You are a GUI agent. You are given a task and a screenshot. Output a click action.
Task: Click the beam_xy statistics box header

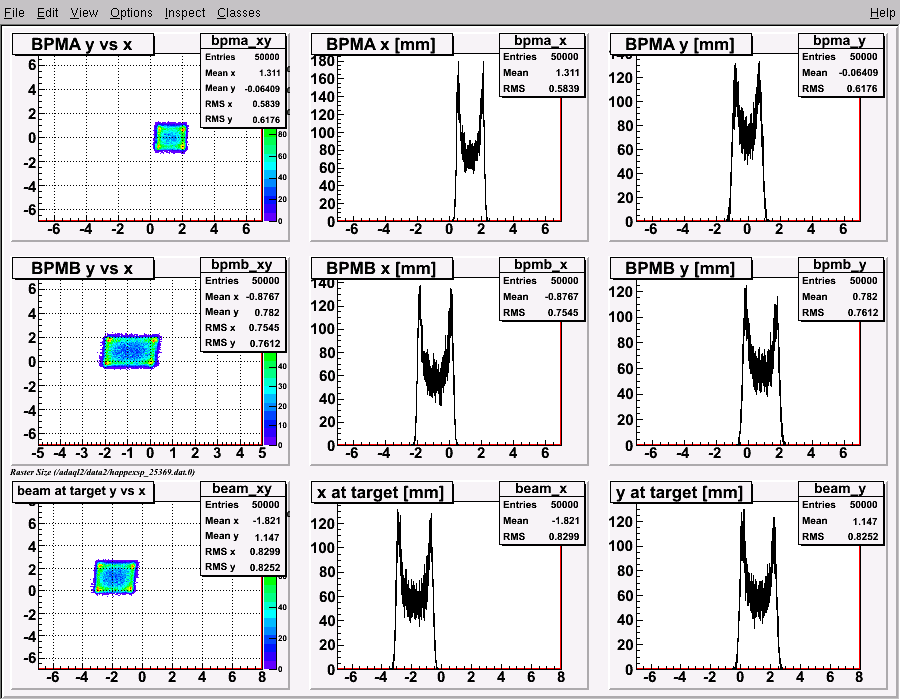click(x=242, y=488)
